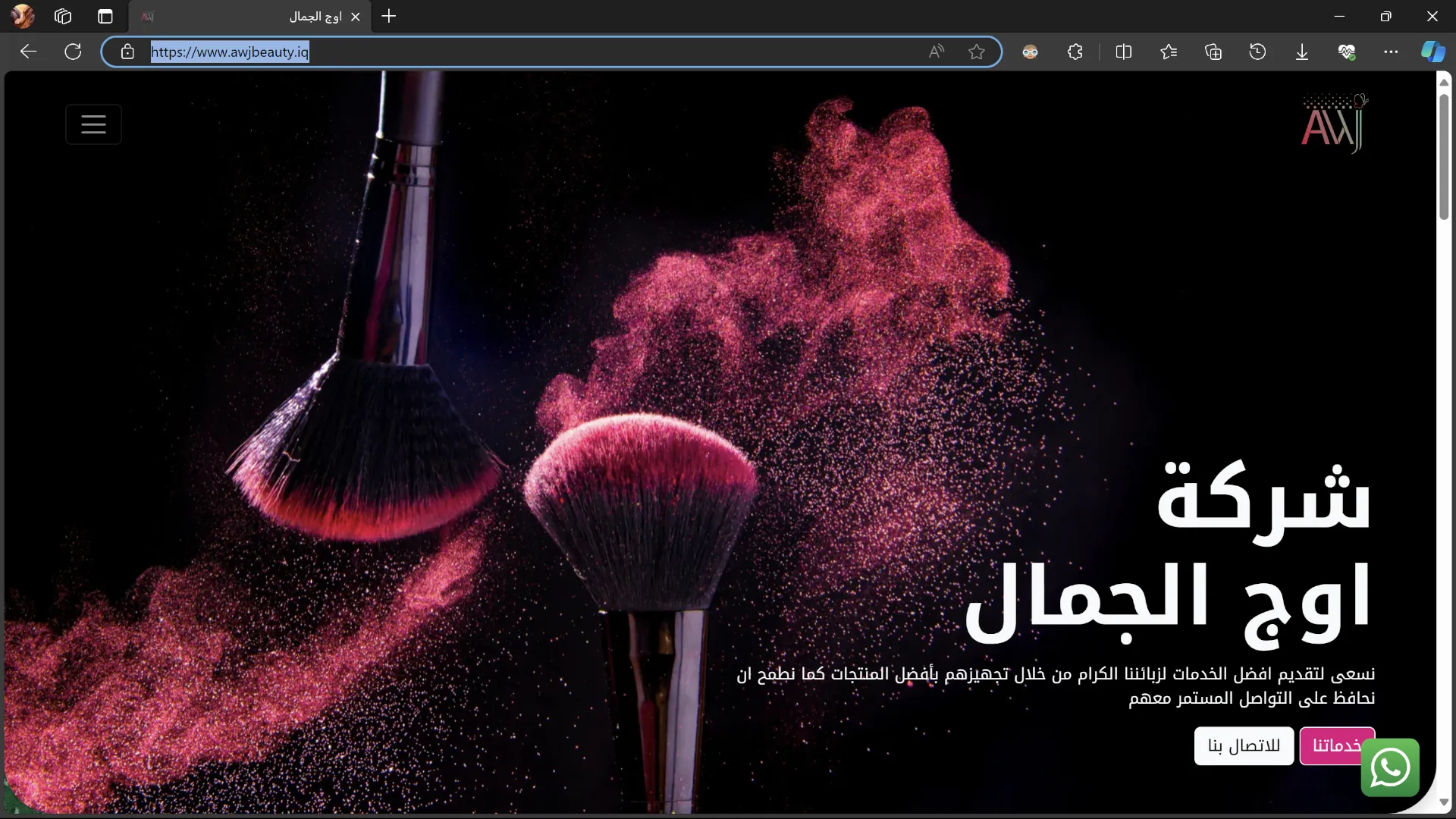
Task: Show browsing History
Action: (x=1257, y=52)
